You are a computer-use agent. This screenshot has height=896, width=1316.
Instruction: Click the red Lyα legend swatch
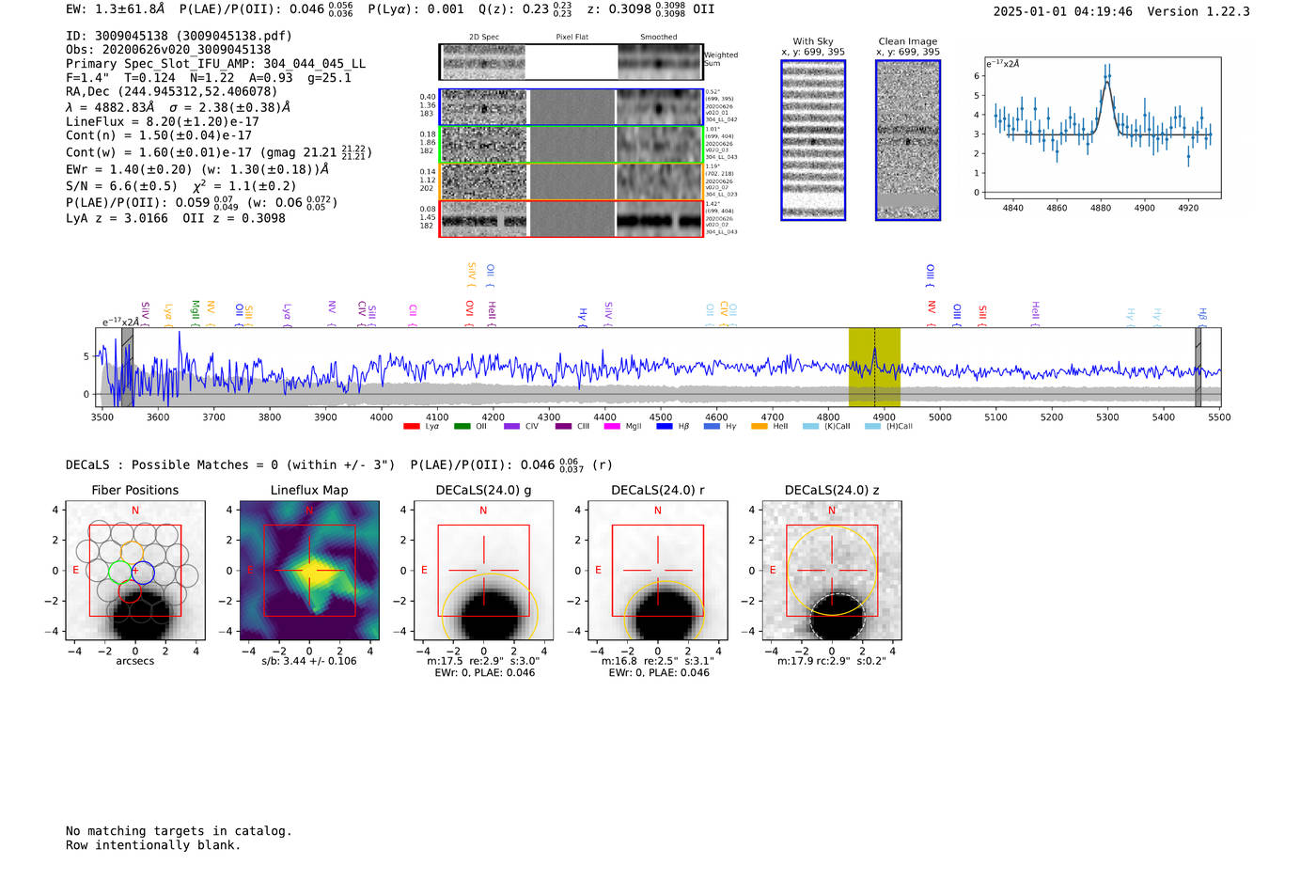pos(411,427)
